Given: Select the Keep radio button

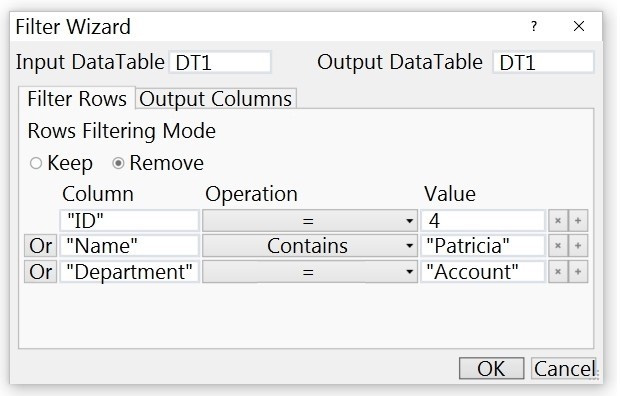Looking at the screenshot, I should (36, 163).
